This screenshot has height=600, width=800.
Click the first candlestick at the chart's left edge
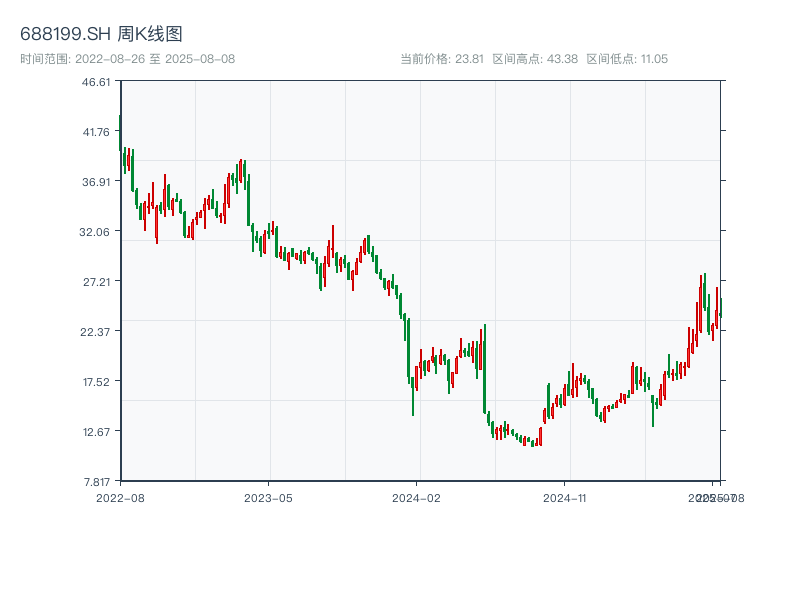[120, 135]
